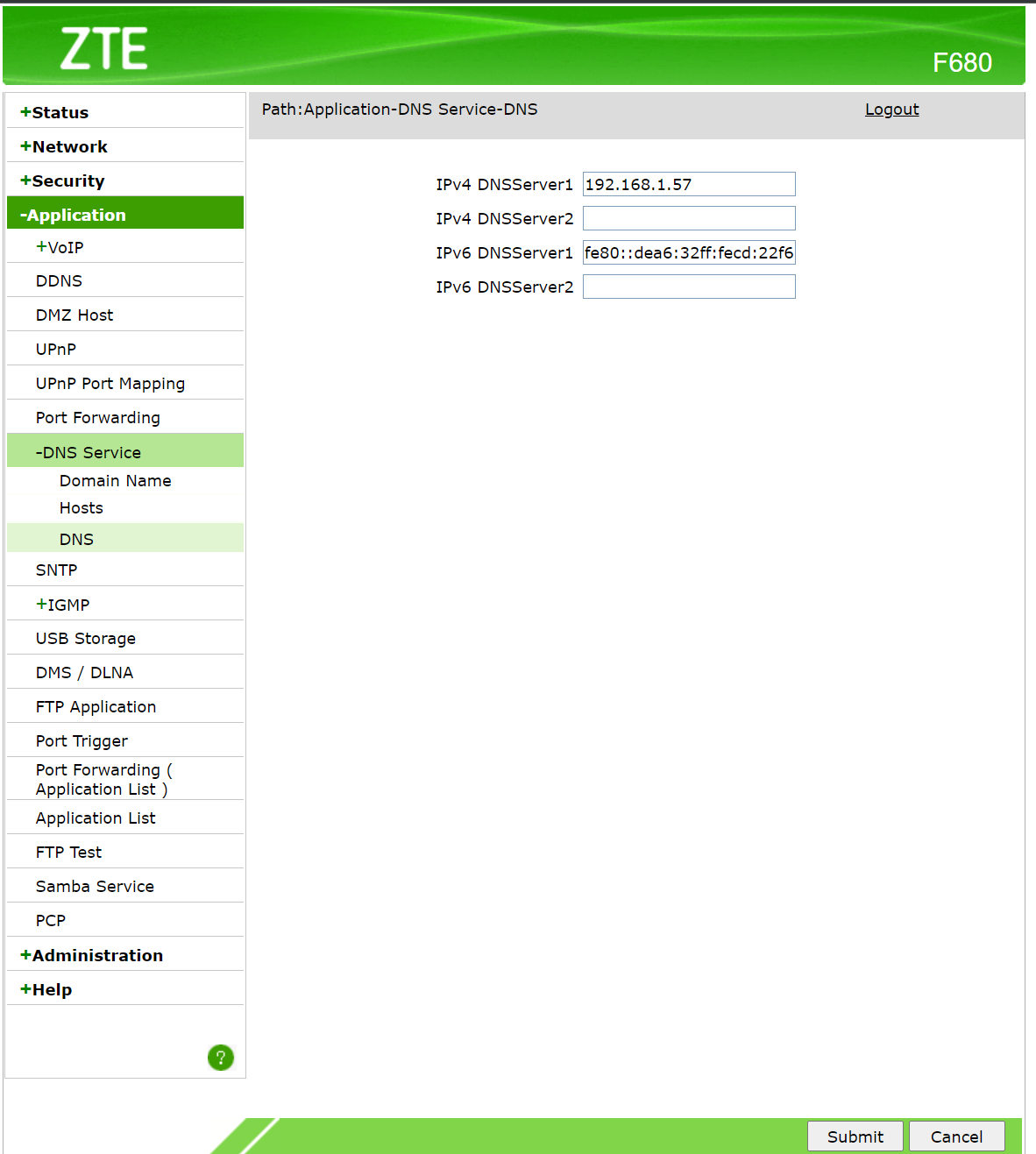The height and width of the screenshot is (1154, 1036).
Task: Expand the Security menu section
Action: tap(62, 181)
